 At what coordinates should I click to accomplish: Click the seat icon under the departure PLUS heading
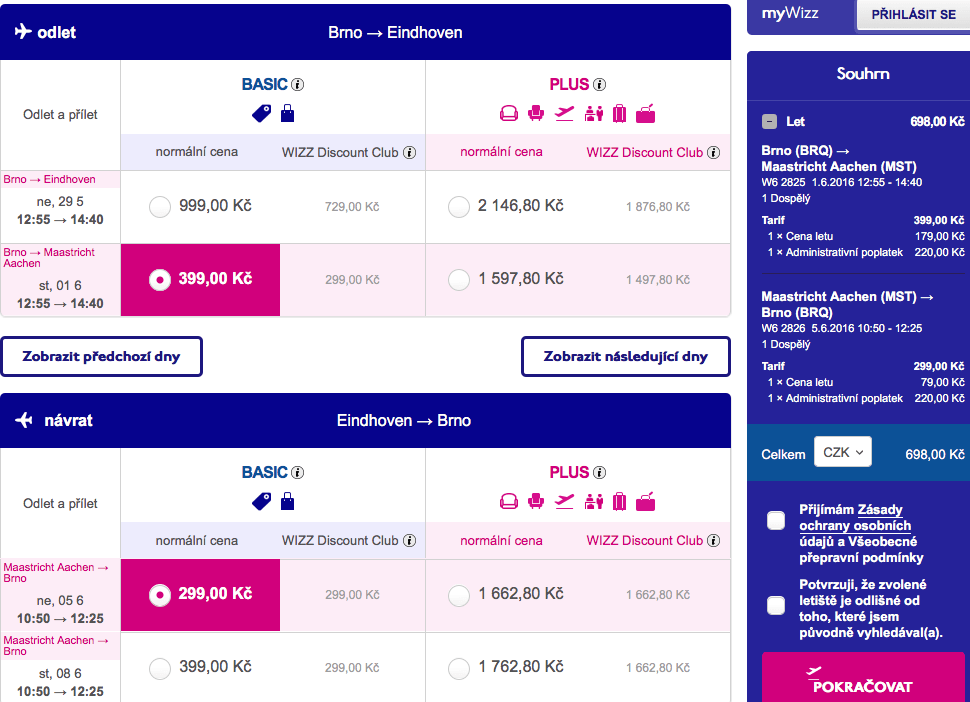click(x=536, y=114)
